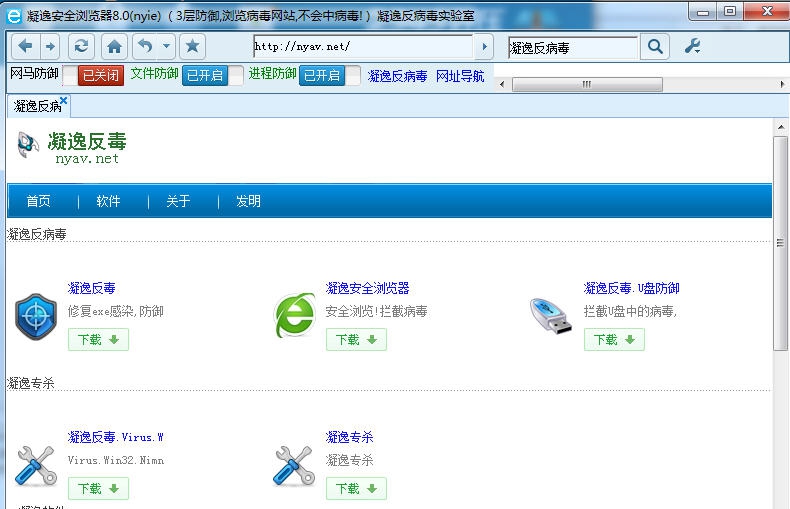This screenshot has height=509, width=790.
Task: Open the home page icon
Action: [x=114, y=47]
